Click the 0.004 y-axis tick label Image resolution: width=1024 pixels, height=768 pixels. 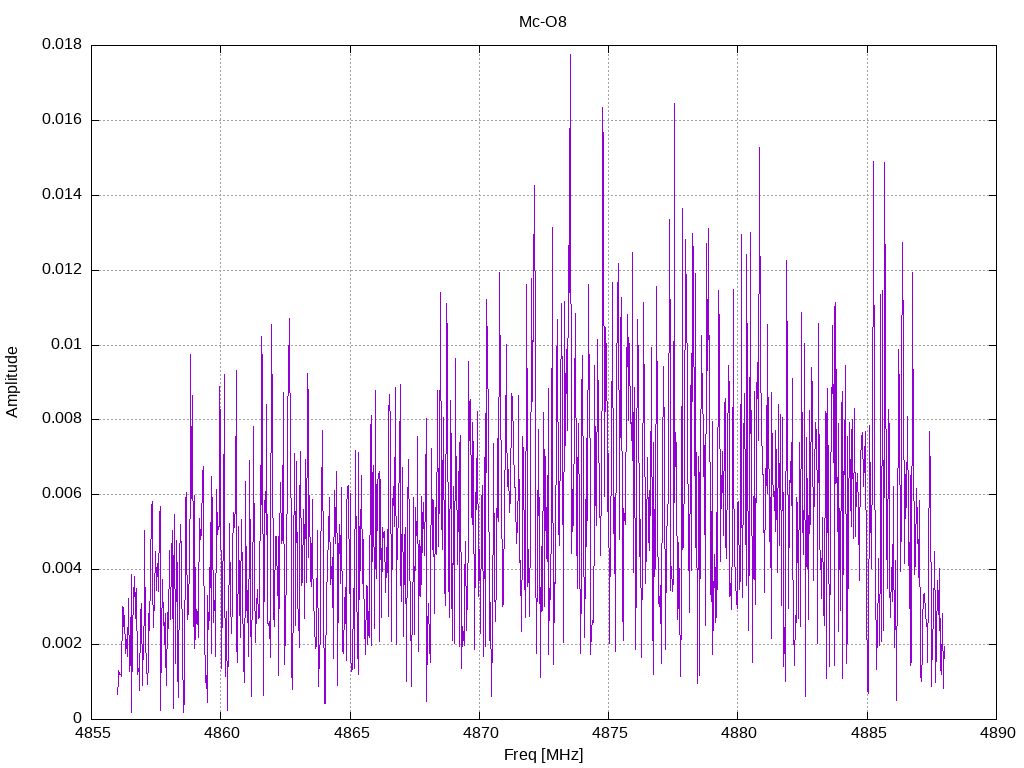point(62,569)
